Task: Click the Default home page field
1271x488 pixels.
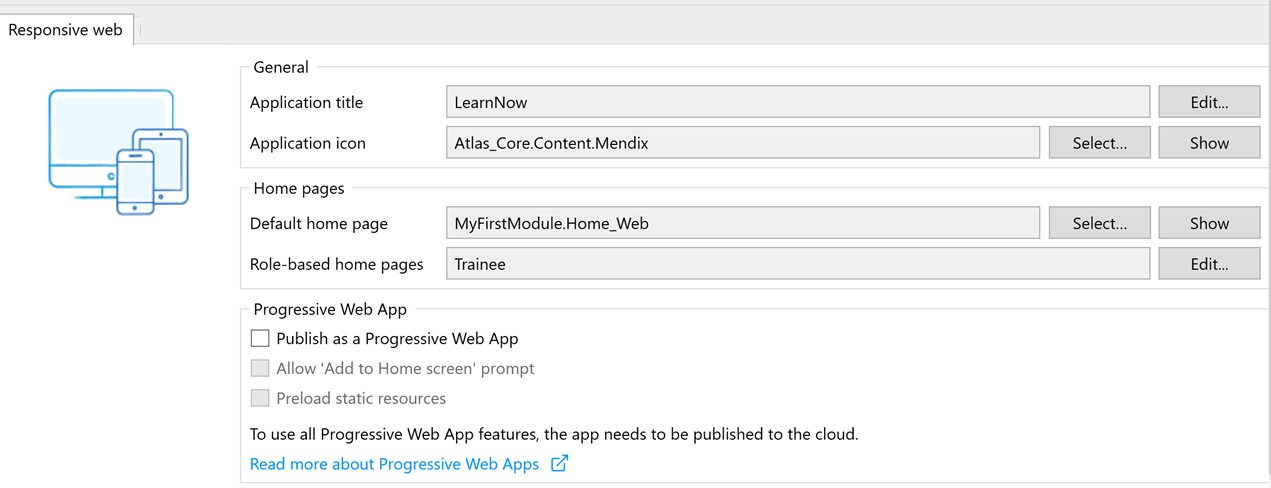Action: point(742,224)
